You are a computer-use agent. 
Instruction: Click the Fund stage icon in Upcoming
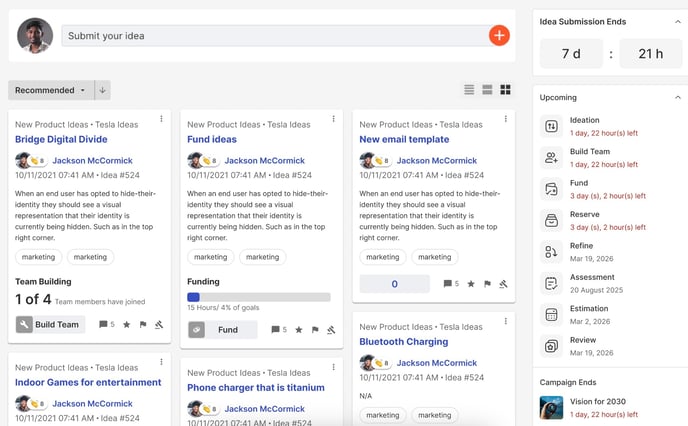551,189
